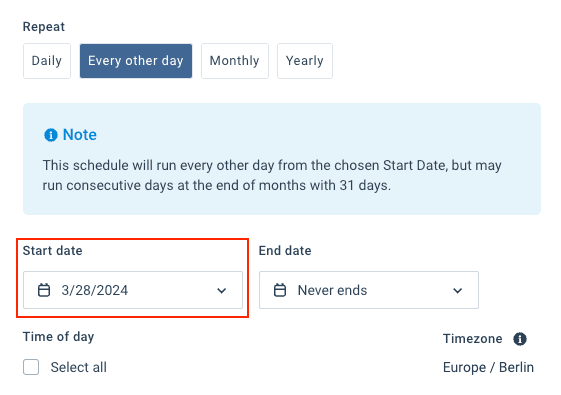Open the 3/28/2024 date picker
Image resolution: width=561 pixels, height=395 pixels.
tap(133, 290)
